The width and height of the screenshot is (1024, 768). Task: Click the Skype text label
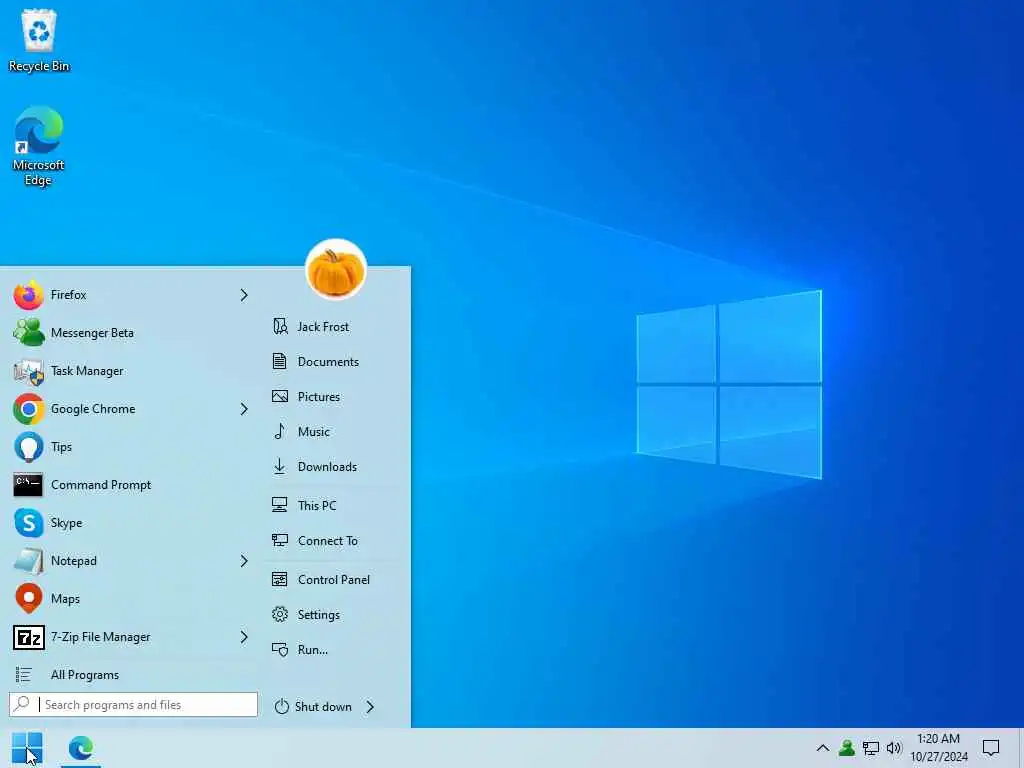coord(67,523)
